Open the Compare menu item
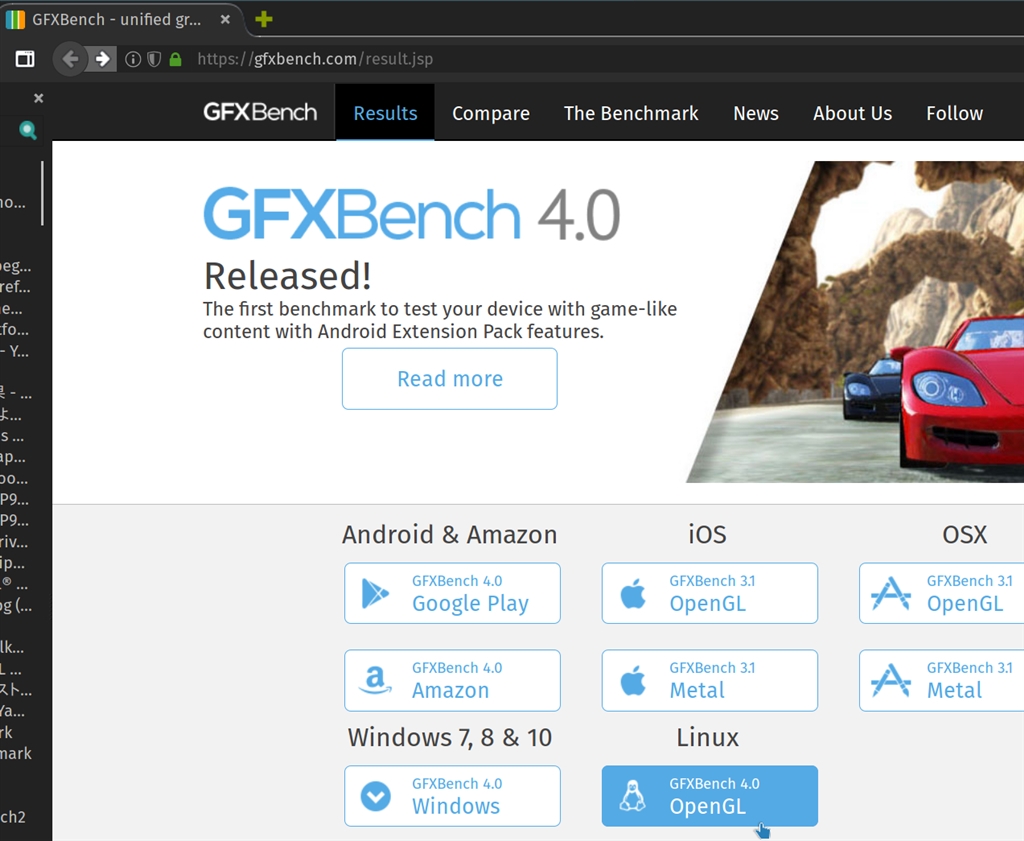 click(490, 113)
